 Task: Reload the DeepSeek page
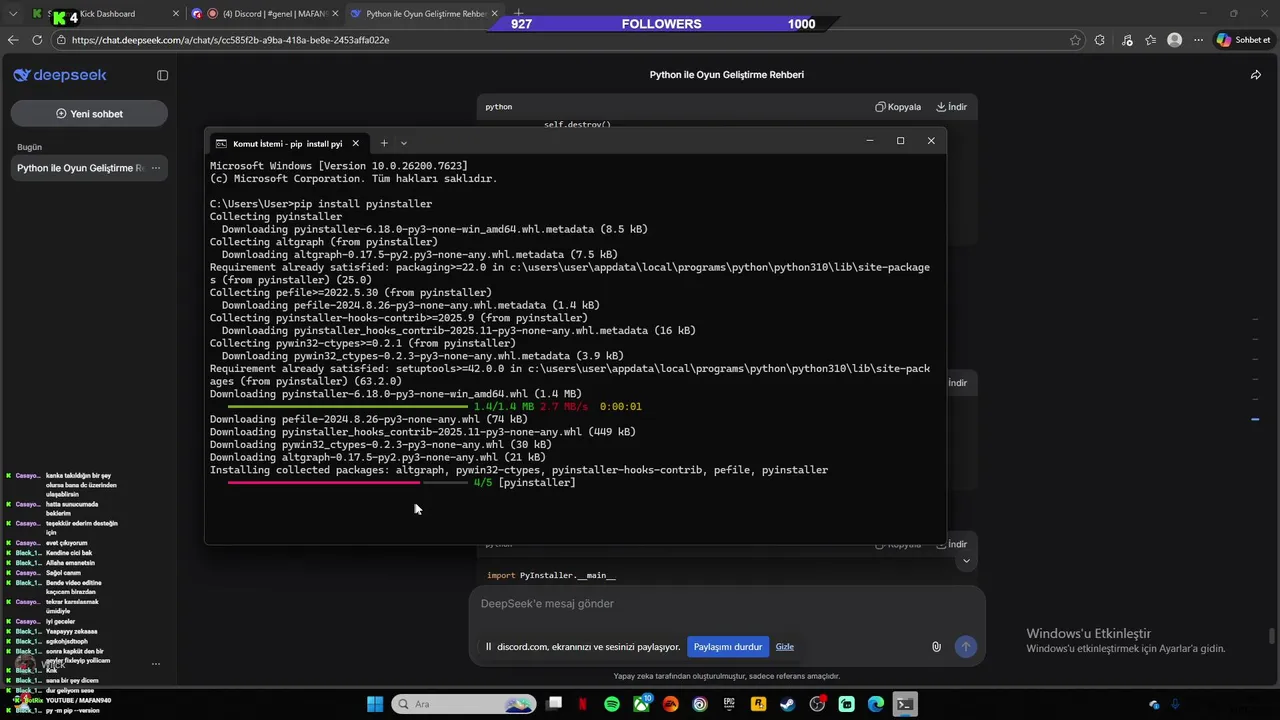pyautogui.click(x=37, y=40)
